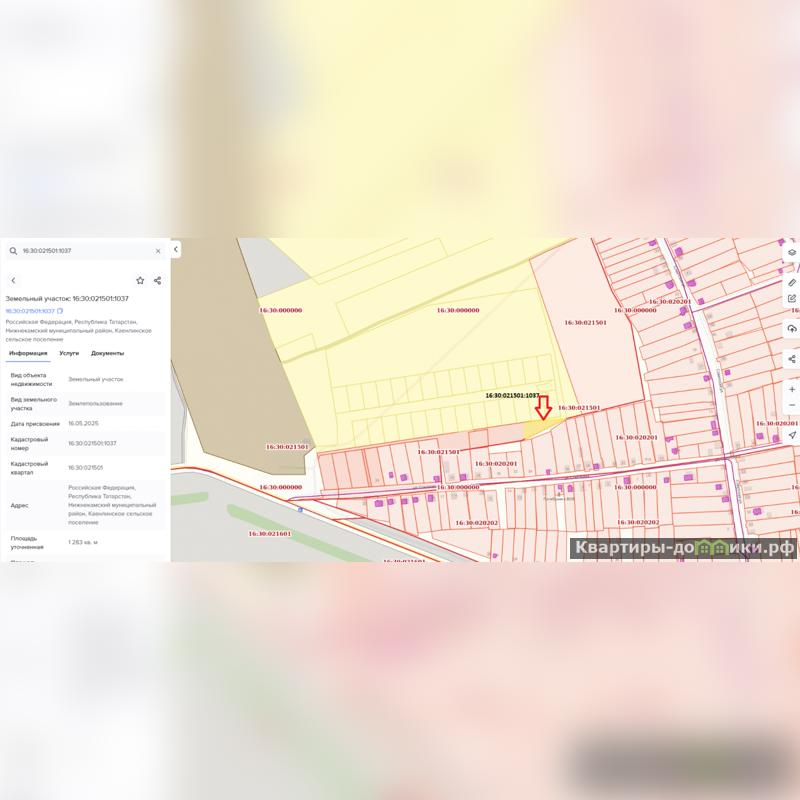Zoom out on the map

(x=792, y=405)
